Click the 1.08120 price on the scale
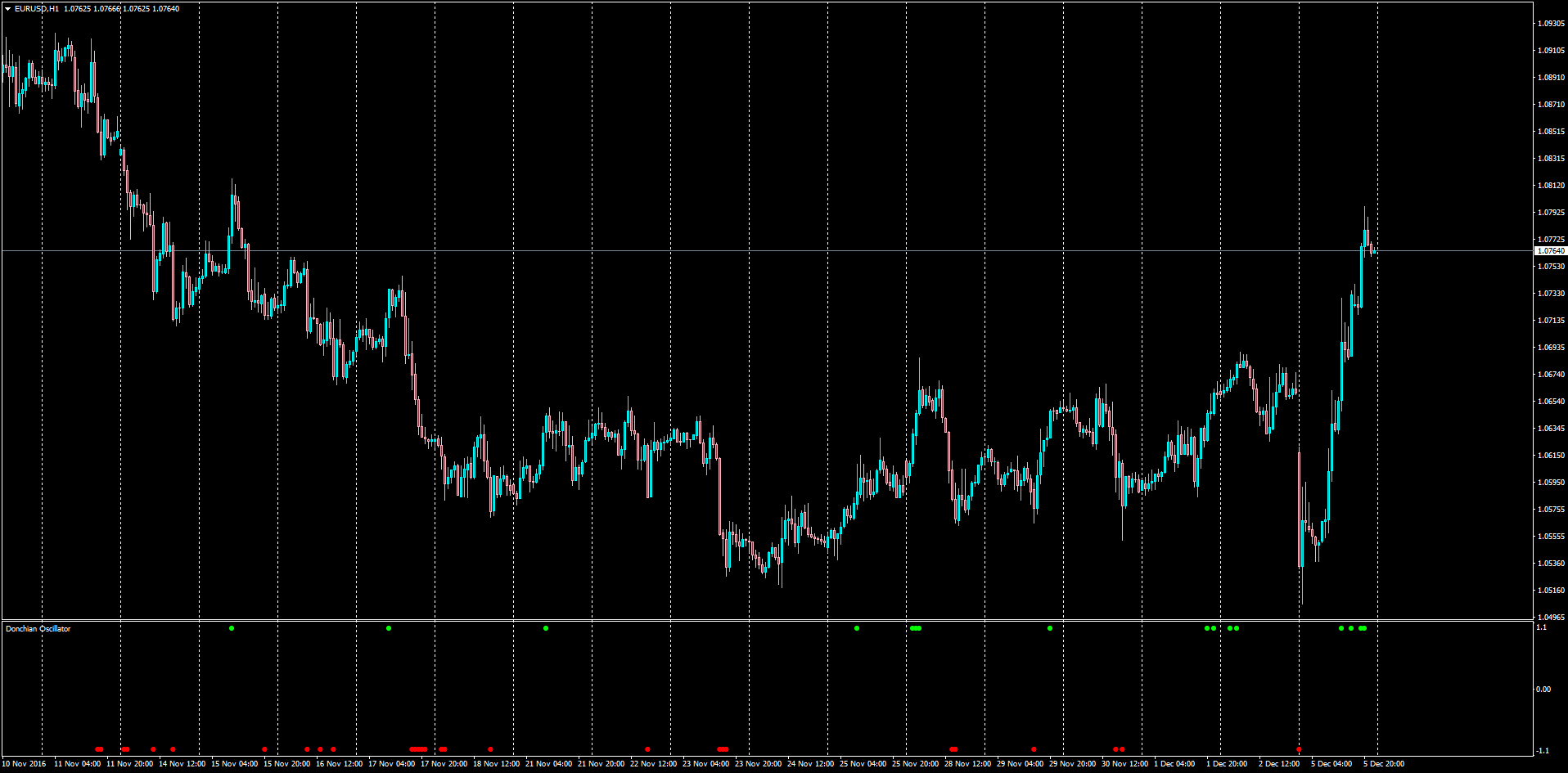1568x773 pixels. coord(1551,186)
